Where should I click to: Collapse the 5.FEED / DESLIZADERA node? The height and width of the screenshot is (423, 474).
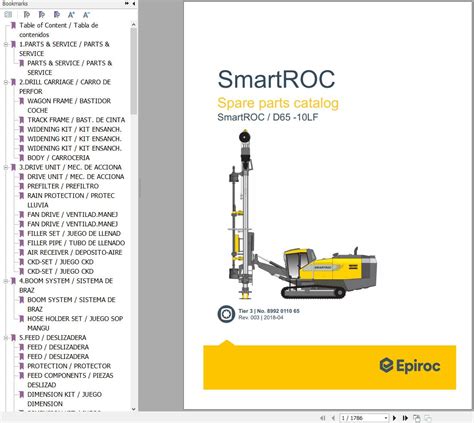click(6, 338)
